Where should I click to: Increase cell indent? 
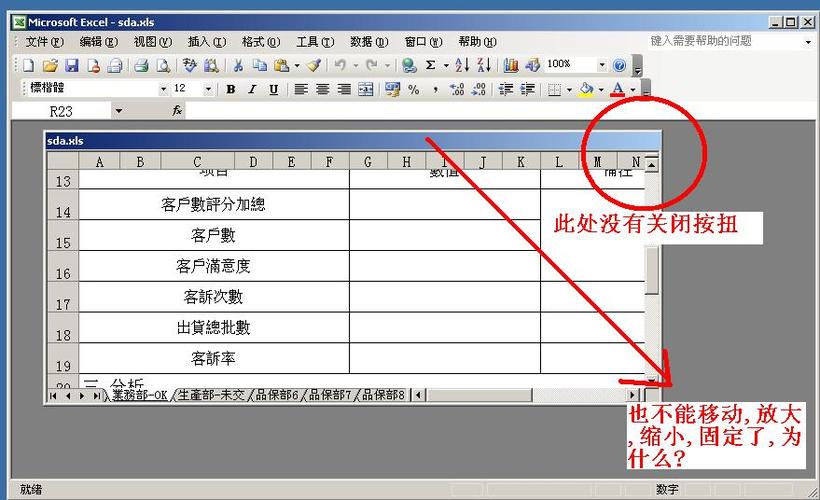[x=527, y=89]
